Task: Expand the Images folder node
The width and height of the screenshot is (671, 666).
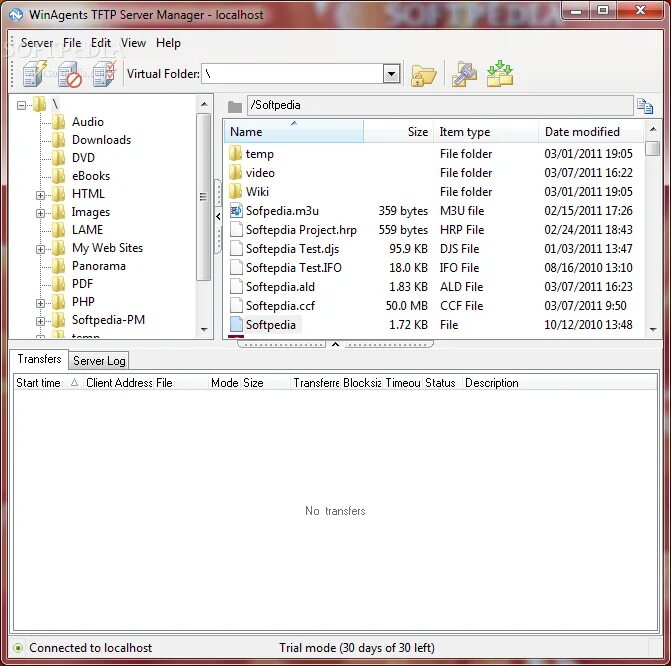Action: coord(40,213)
